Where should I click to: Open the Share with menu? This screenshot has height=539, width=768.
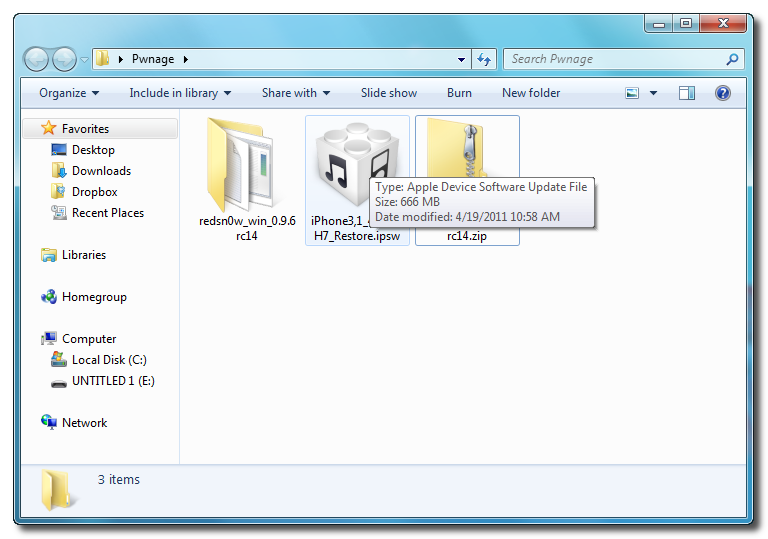tap(296, 93)
